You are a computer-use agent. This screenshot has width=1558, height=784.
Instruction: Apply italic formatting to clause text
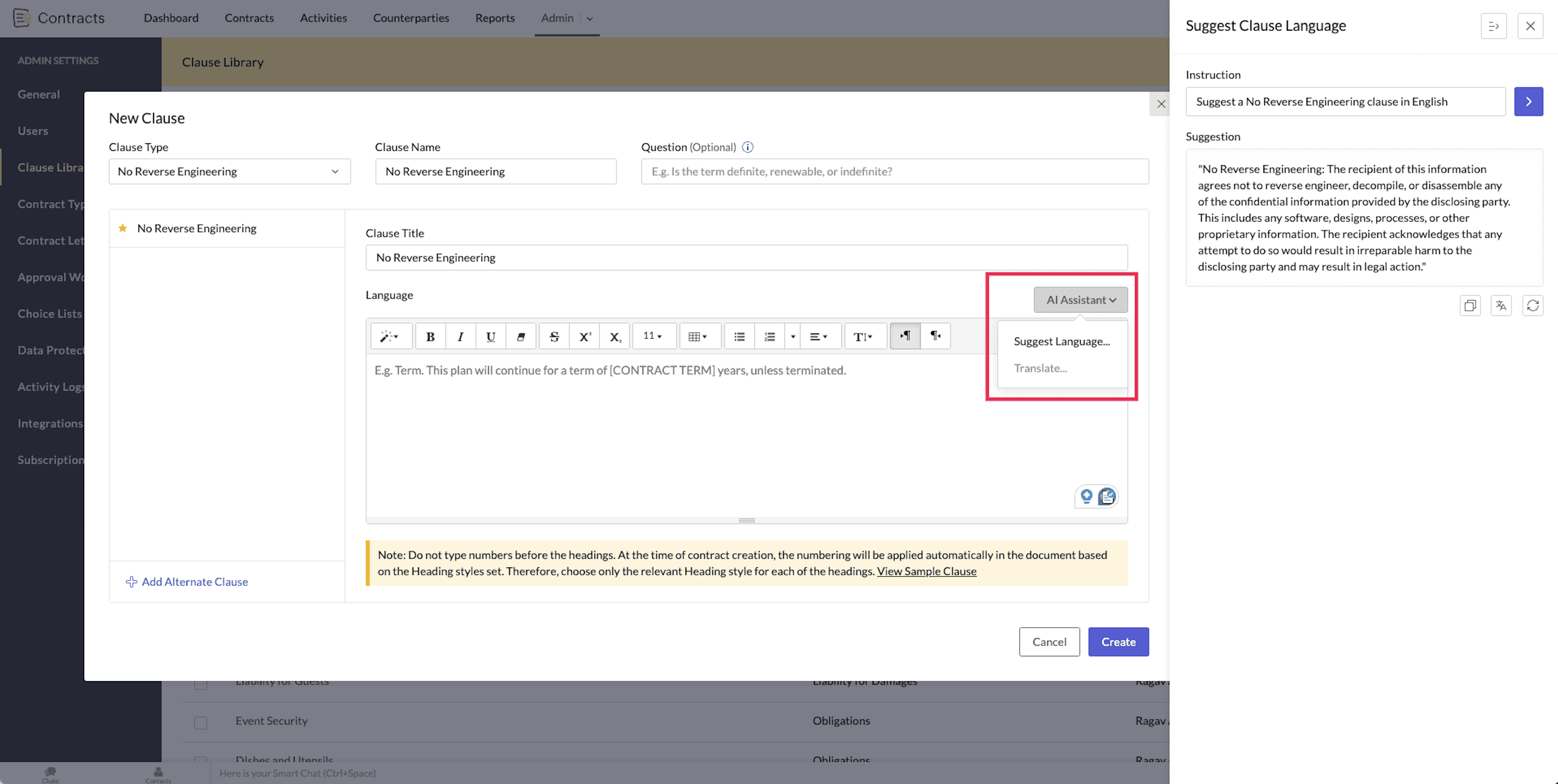coord(460,337)
